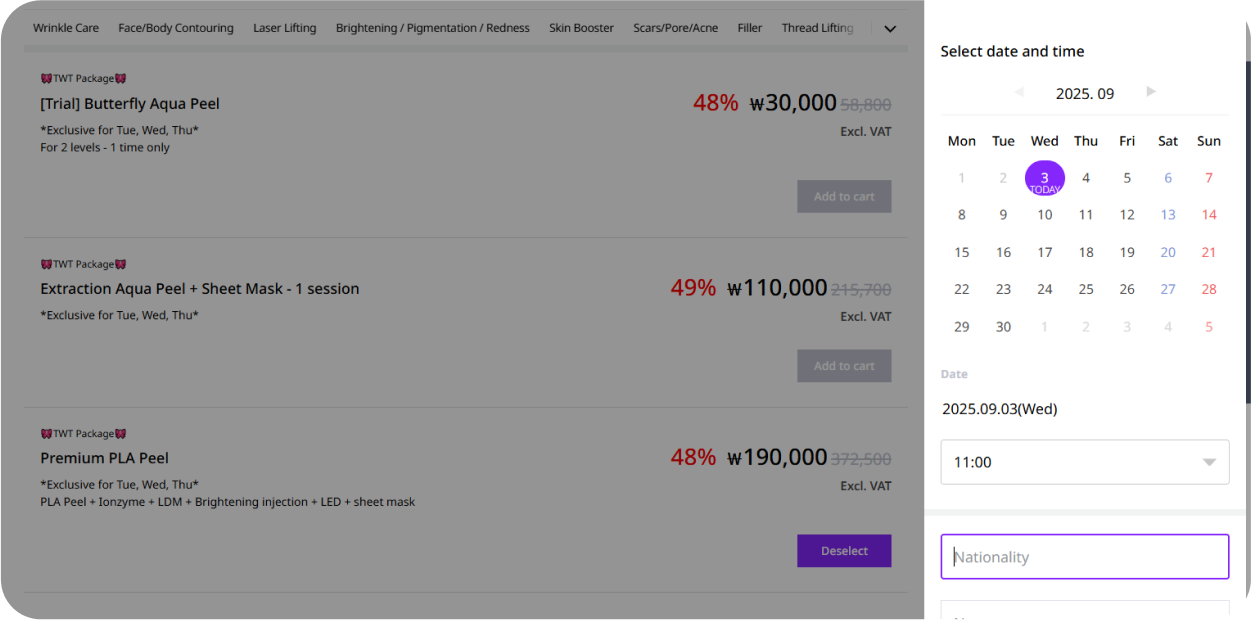Go to next month in calendar
This screenshot has height=620, width=1251.
[1151, 92]
